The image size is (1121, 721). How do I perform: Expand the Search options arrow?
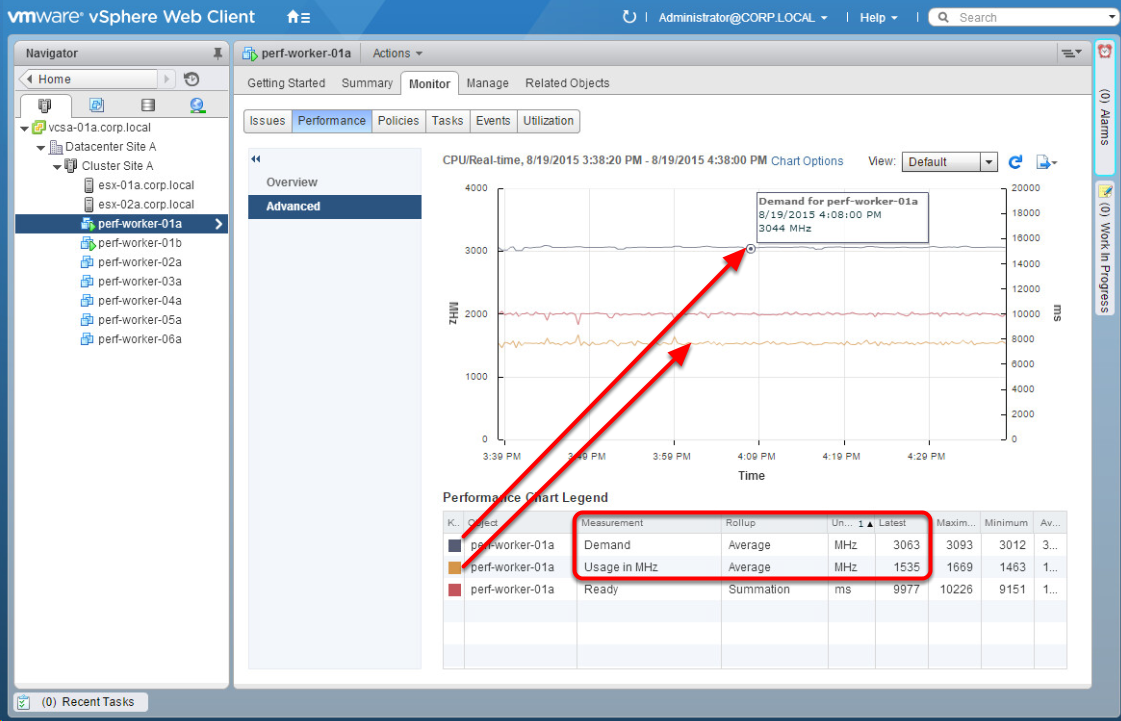click(x=1112, y=16)
